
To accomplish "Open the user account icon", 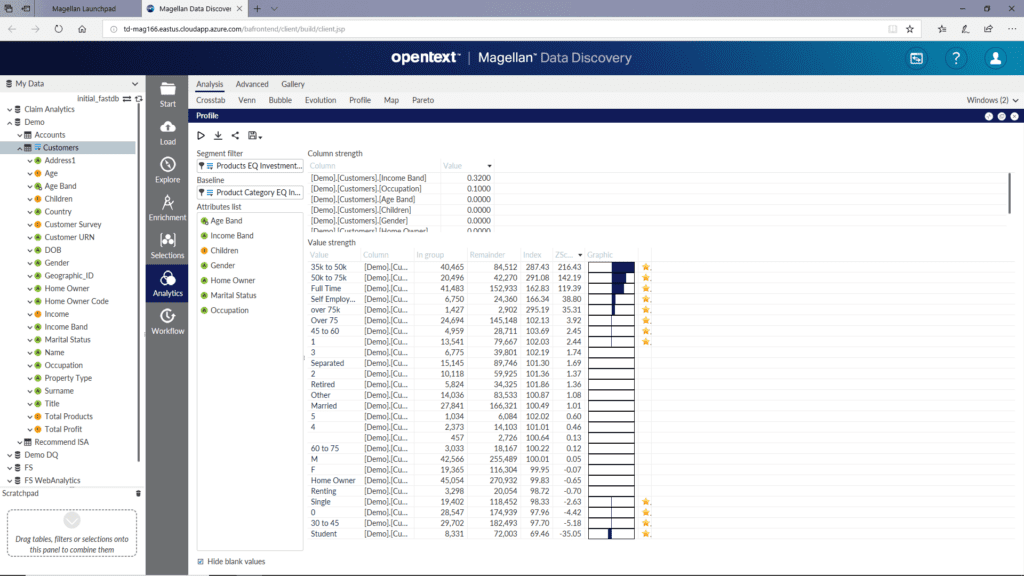I will 995,58.
